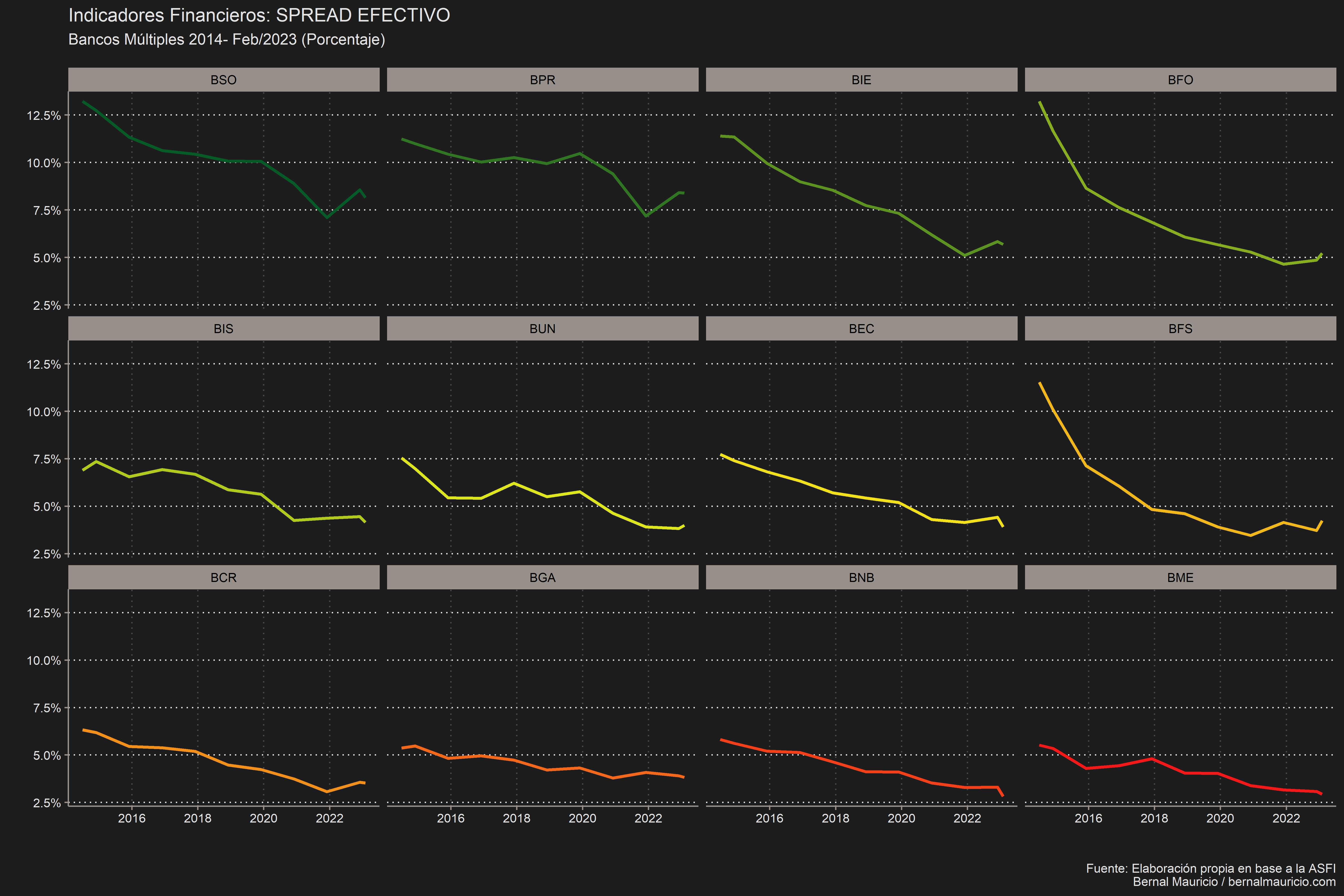The width and height of the screenshot is (1344, 896).
Task: Click the credit 'Bernal Mauricio / bernalmauricio.com'
Action: pos(1234,882)
